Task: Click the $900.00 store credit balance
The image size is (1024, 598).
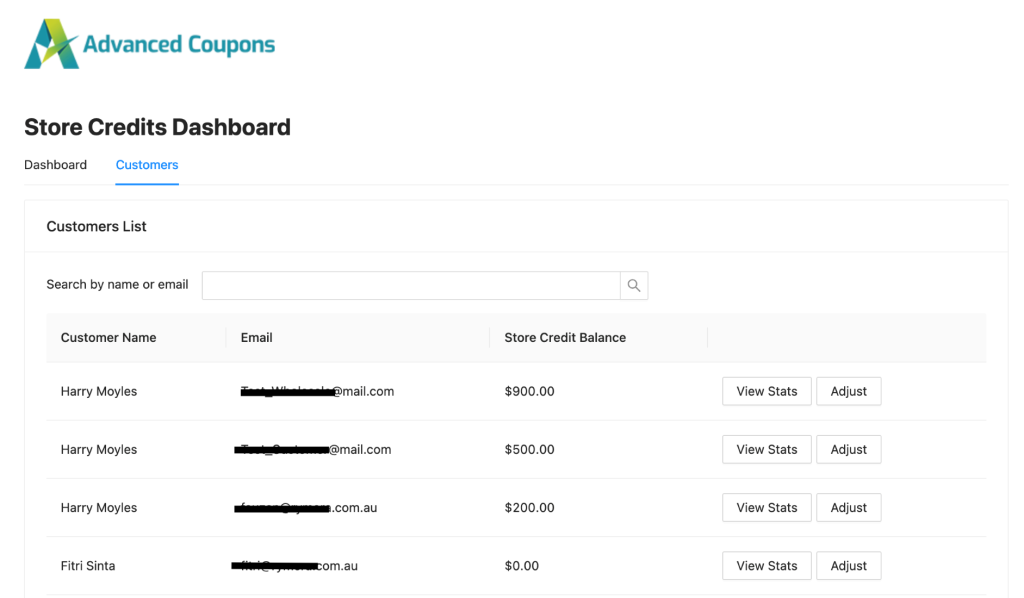Action: tap(529, 392)
